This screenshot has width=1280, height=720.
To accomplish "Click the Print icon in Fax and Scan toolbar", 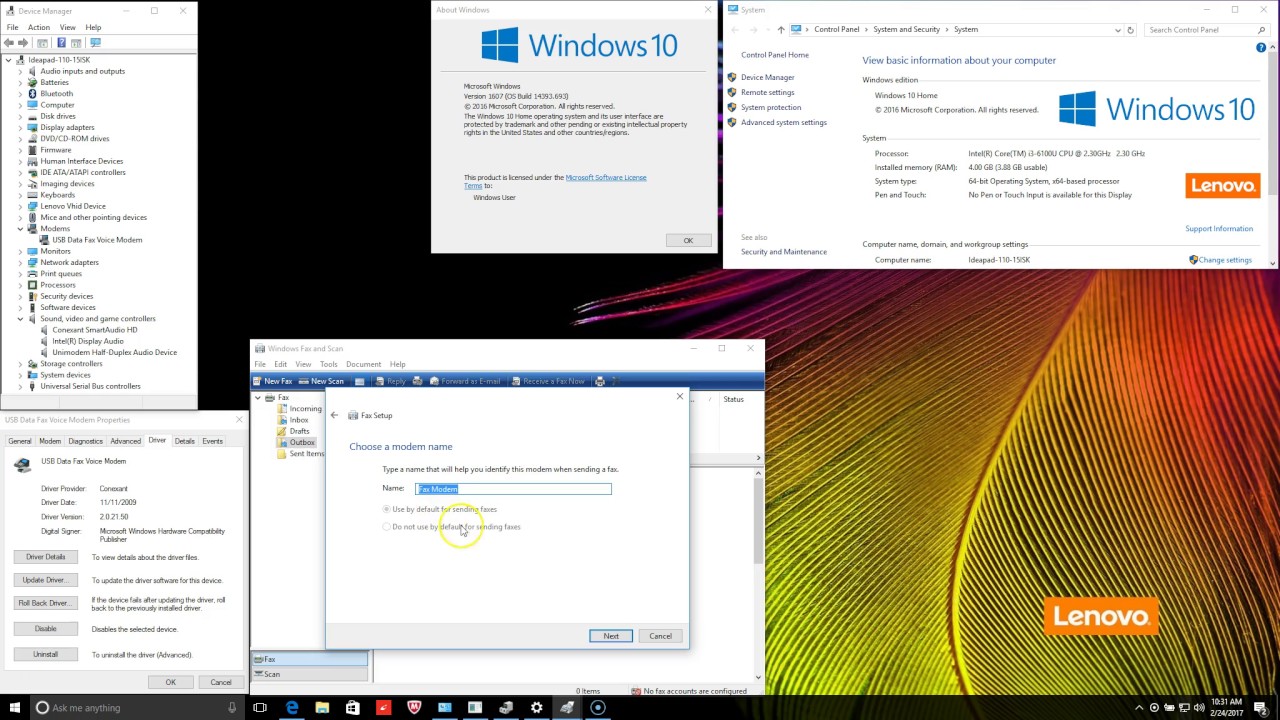I will click(x=600, y=381).
